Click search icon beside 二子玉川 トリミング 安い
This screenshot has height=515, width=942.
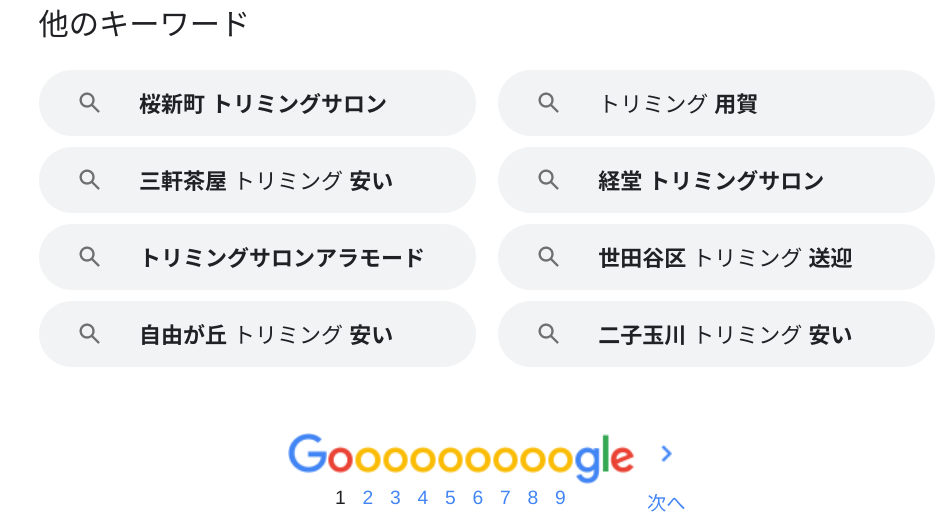pos(548,334)
